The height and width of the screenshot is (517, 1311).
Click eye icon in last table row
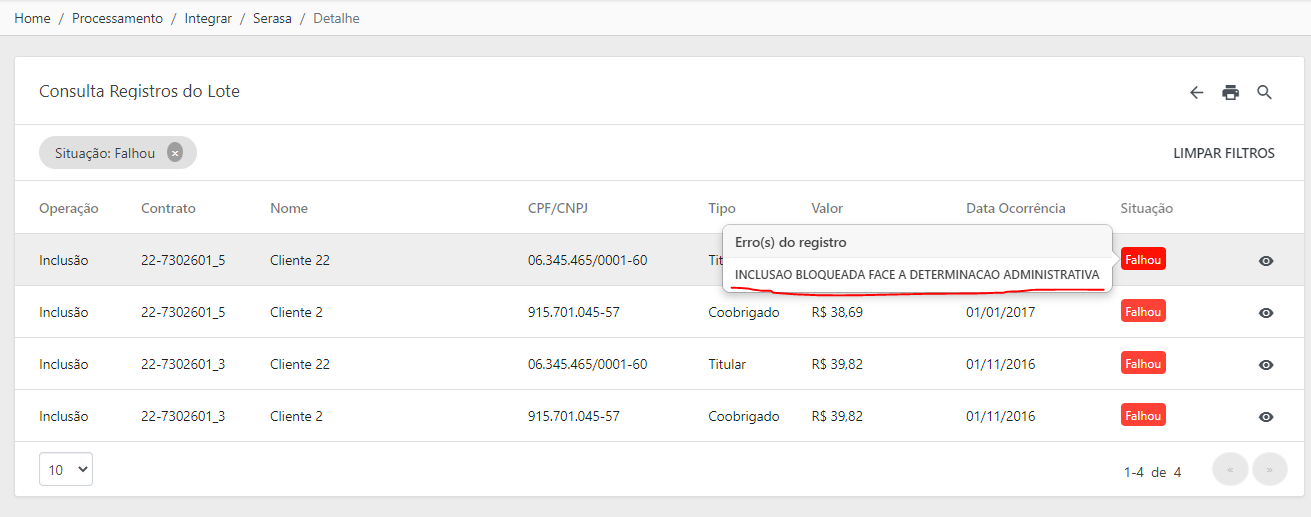pos(1266,416)
